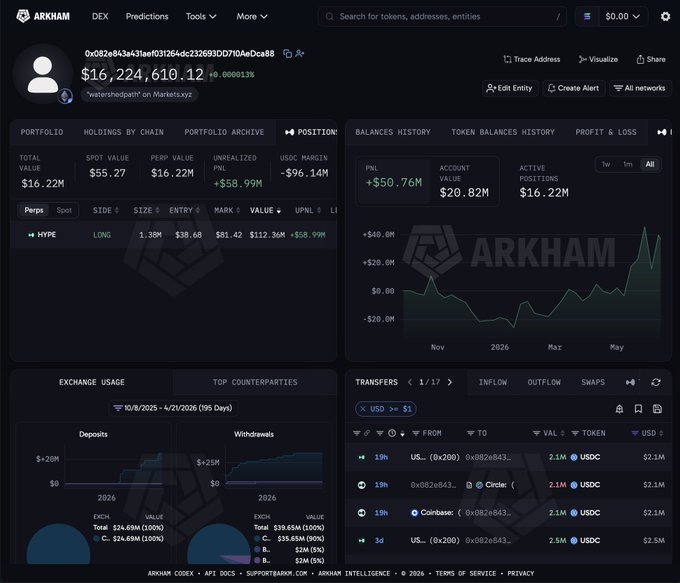
Task: Click the contract document icon before Circle
Action: pyautogui.click(x=469, y=485)
